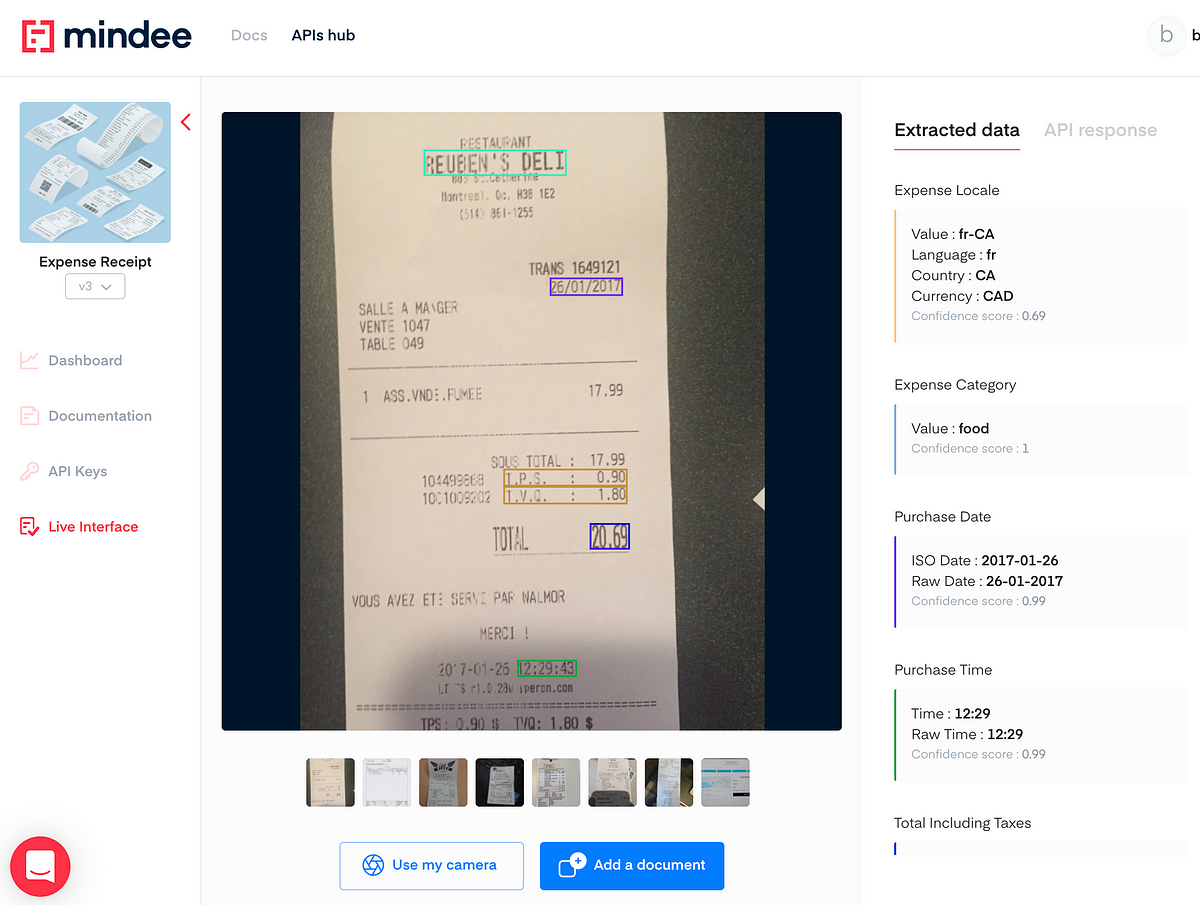
Task: Open the Dashboard chart icon
Action: (x=30, y=360)
